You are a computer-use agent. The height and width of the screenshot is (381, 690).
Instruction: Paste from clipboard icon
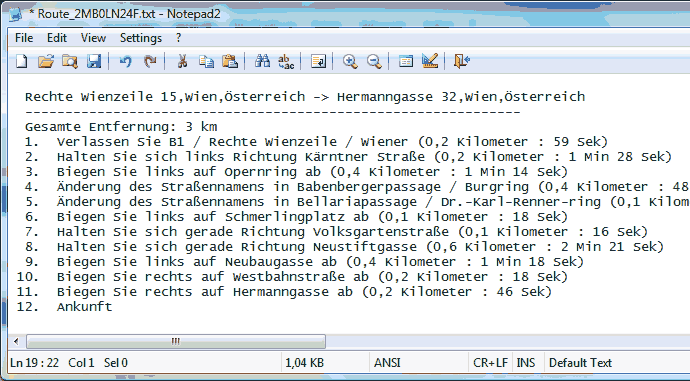coord(230,61)
